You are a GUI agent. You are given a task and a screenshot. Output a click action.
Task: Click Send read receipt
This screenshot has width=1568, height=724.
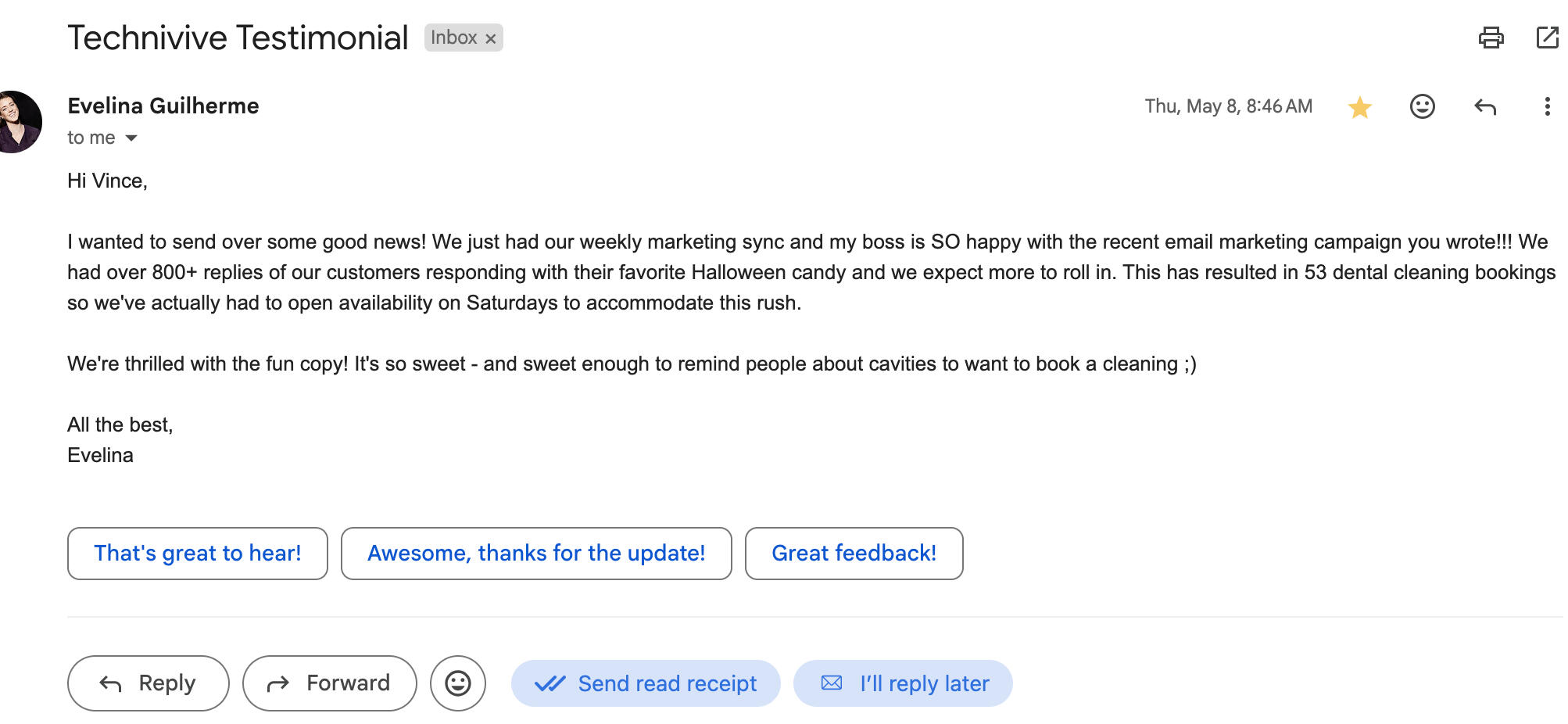click(646, 683)
